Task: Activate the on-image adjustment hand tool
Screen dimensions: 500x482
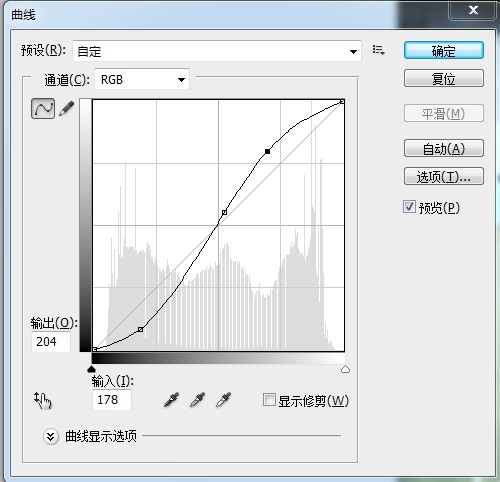Action: coord(43,400)
